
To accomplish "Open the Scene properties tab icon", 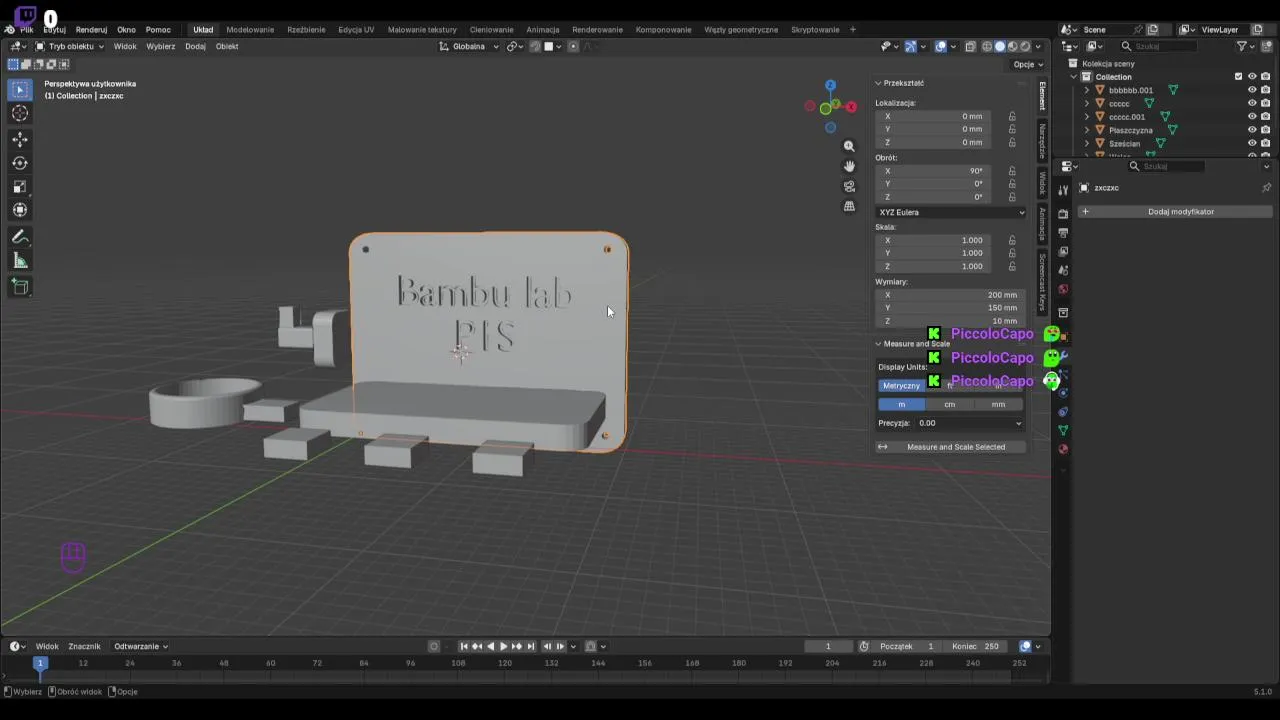I will click(1063, 270).
